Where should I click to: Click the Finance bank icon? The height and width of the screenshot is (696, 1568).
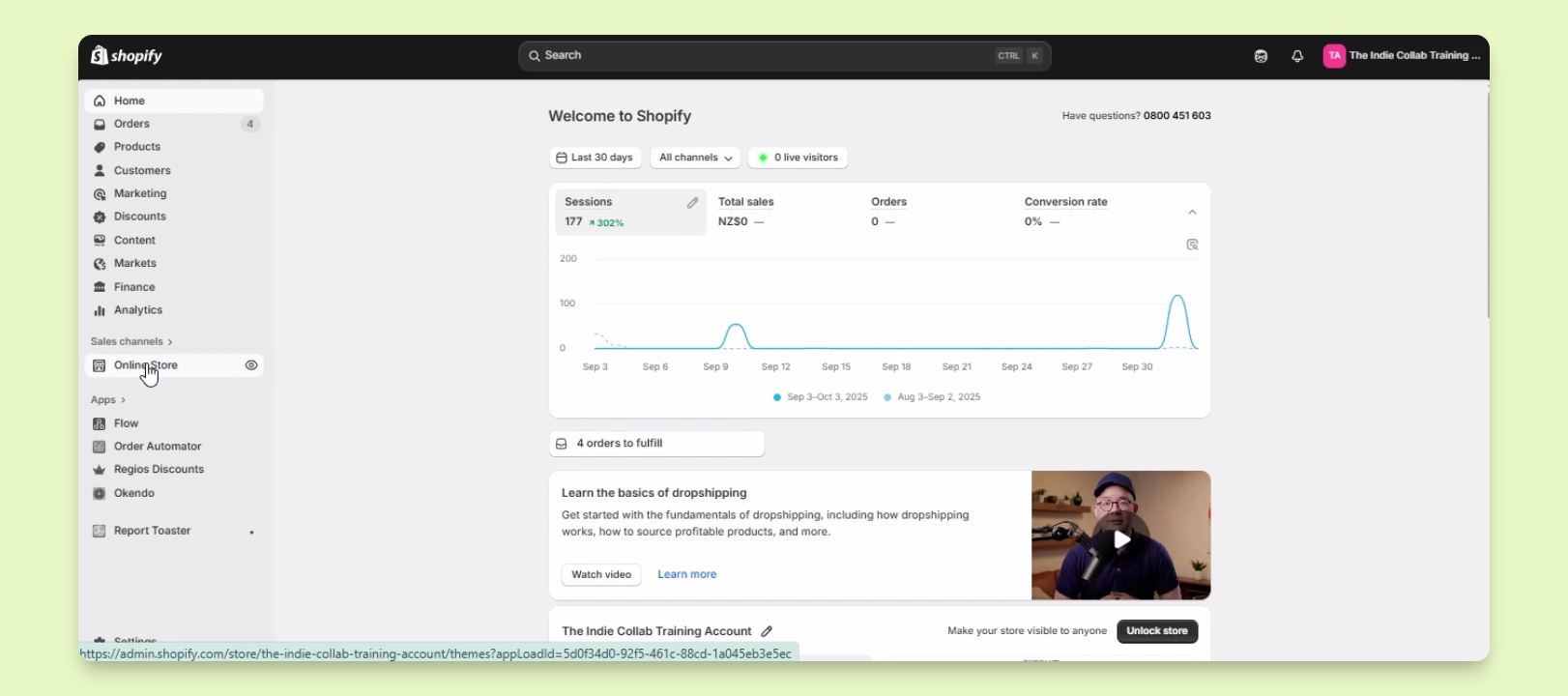click(x=100, y=287)
